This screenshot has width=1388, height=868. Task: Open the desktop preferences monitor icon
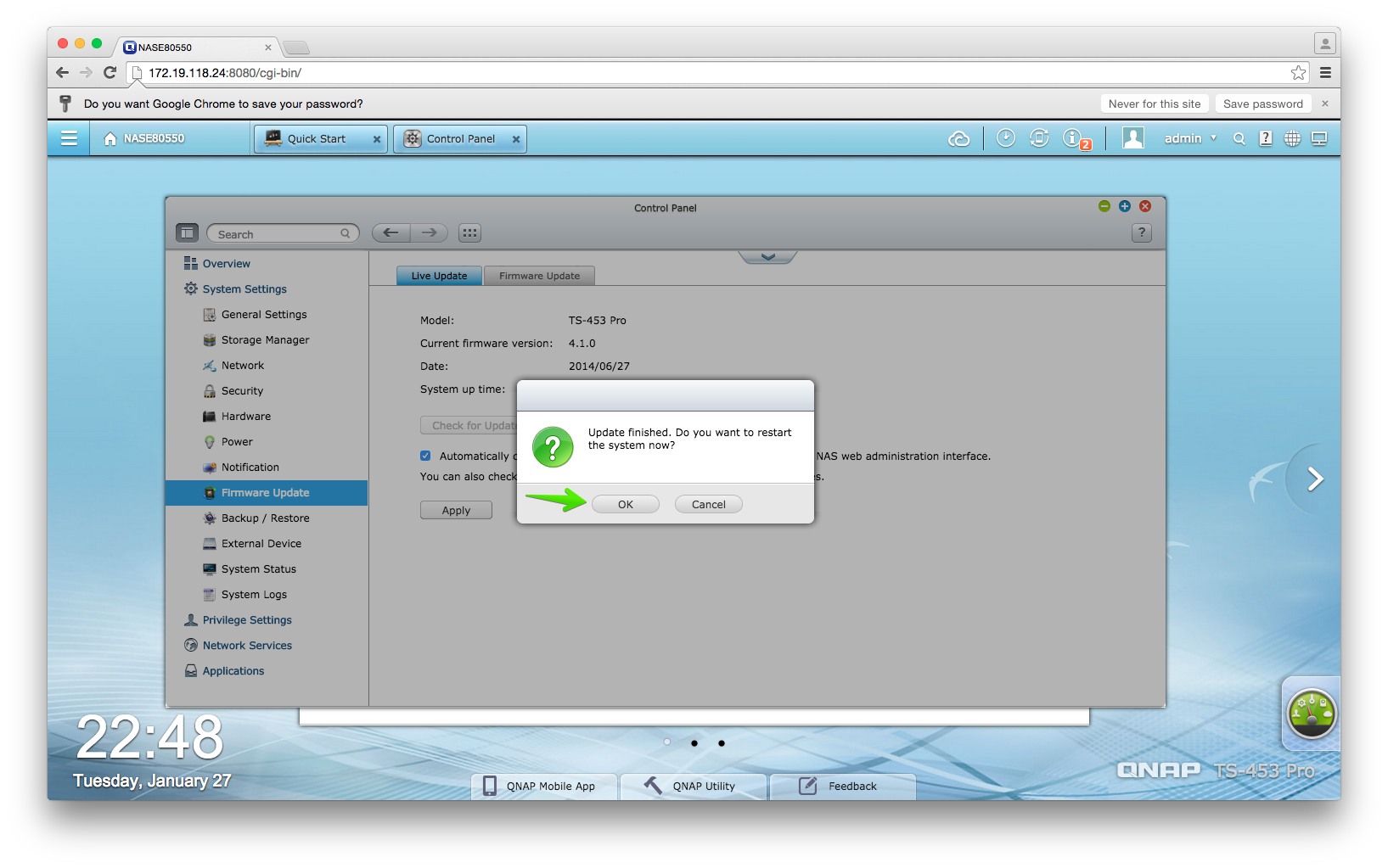pyautogui.click(x=1319, y=138)
